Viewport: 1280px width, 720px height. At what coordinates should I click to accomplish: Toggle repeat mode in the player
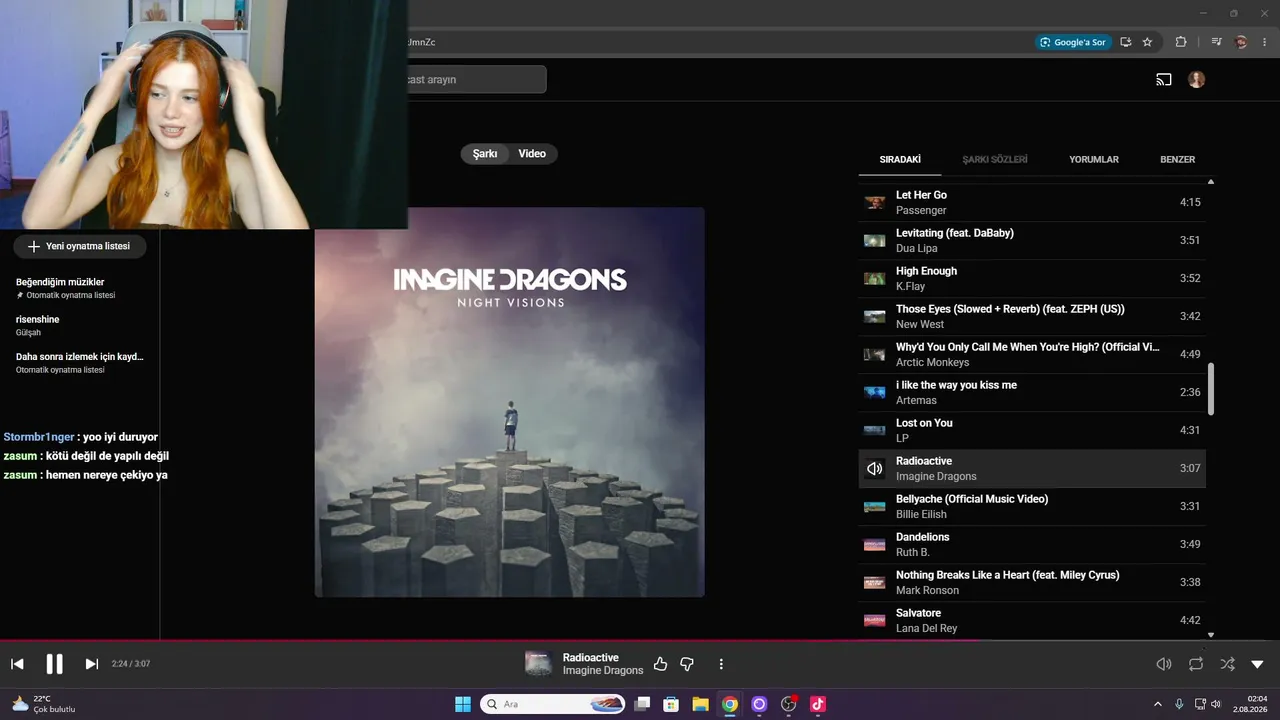tap(1196, 664)
